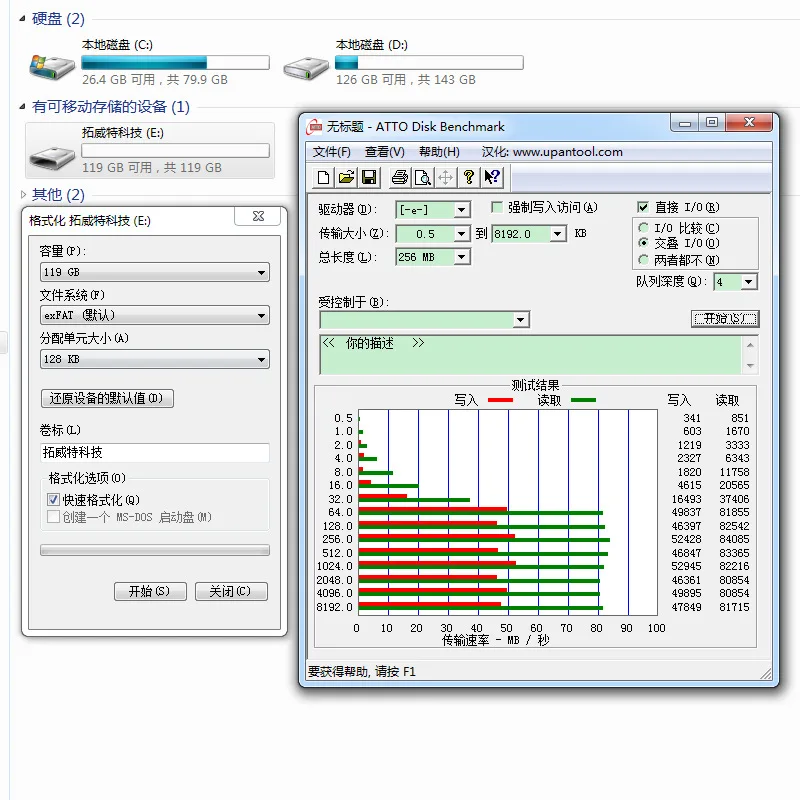The width and height of the screenshot is (800, 800).
Task: Maximize the ATTO Disk Benchmark window
Action: [x=712, y=122]
